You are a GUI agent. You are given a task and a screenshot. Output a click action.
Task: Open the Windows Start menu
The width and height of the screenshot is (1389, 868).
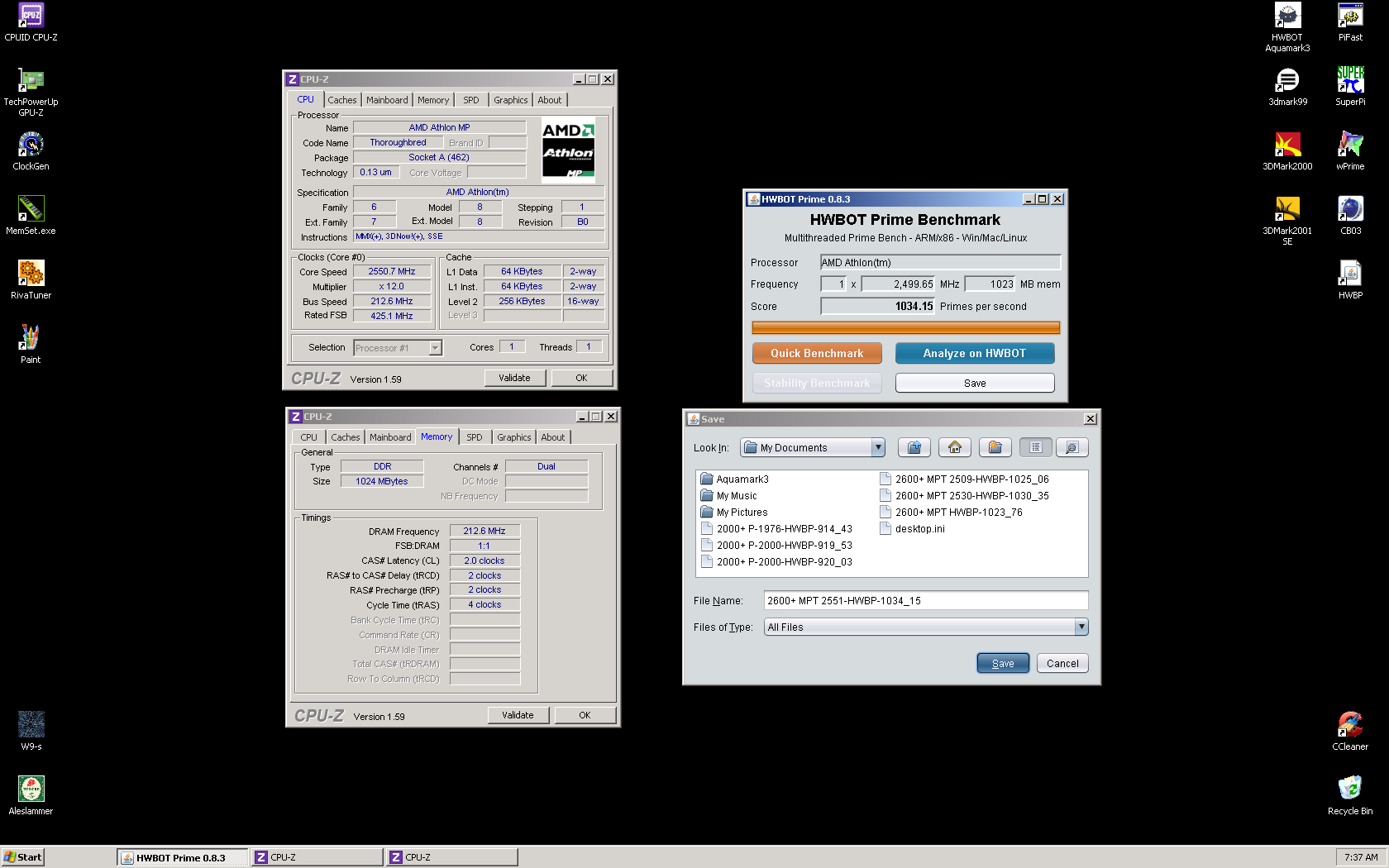tap(22, 857)
